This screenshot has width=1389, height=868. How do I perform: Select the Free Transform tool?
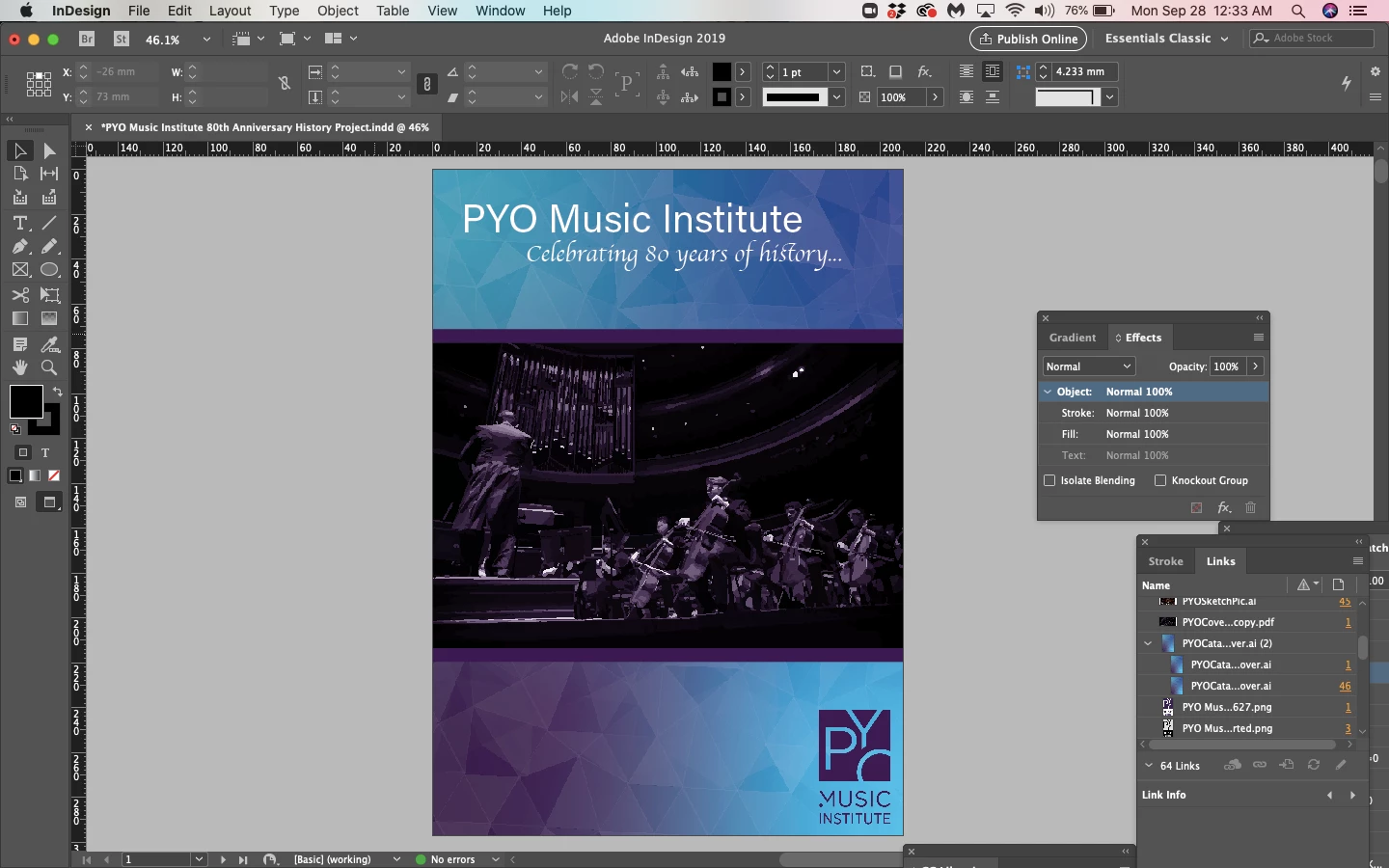[49, 295]
